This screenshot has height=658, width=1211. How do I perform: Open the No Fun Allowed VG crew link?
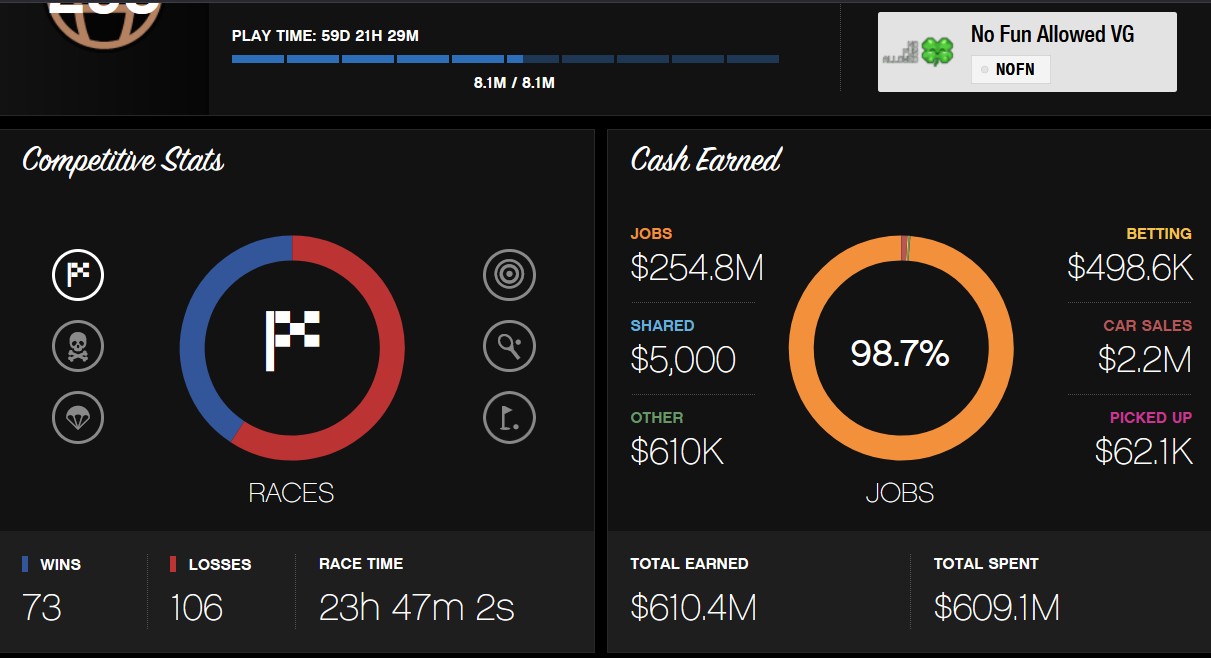(1052, 34)
